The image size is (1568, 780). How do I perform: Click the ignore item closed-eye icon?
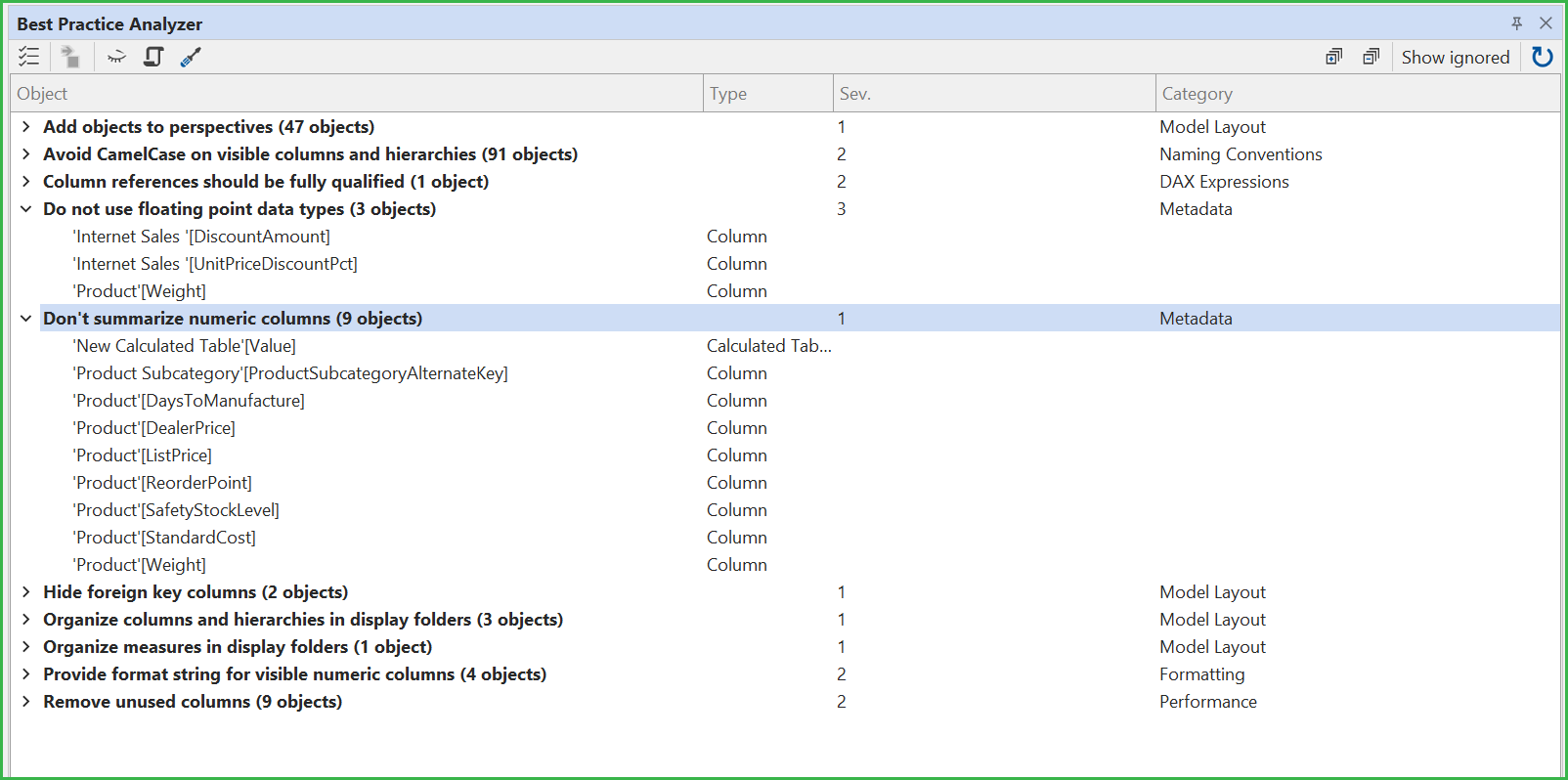[116, 57]
